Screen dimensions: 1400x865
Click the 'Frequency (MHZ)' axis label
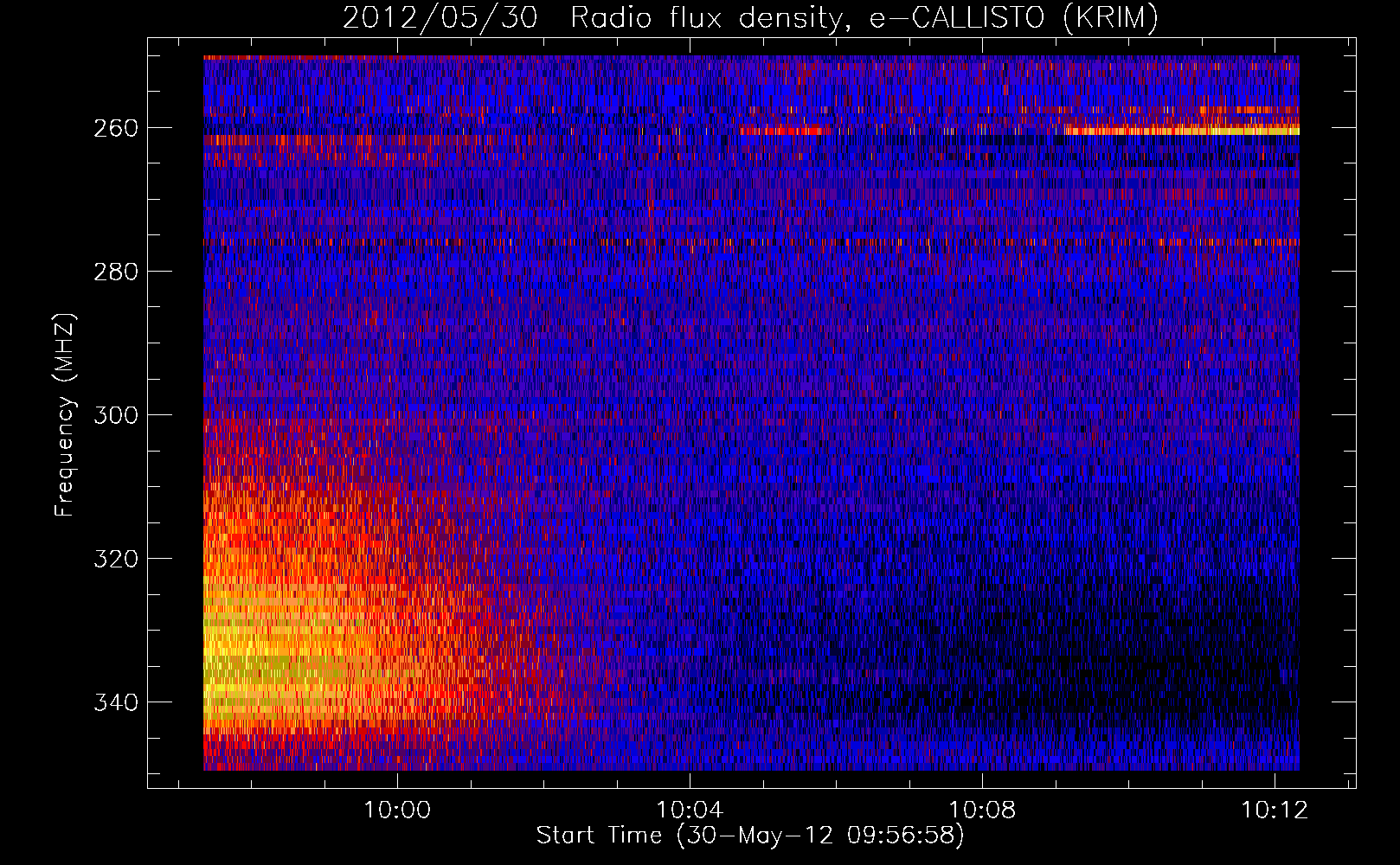[x=65, y=414]
